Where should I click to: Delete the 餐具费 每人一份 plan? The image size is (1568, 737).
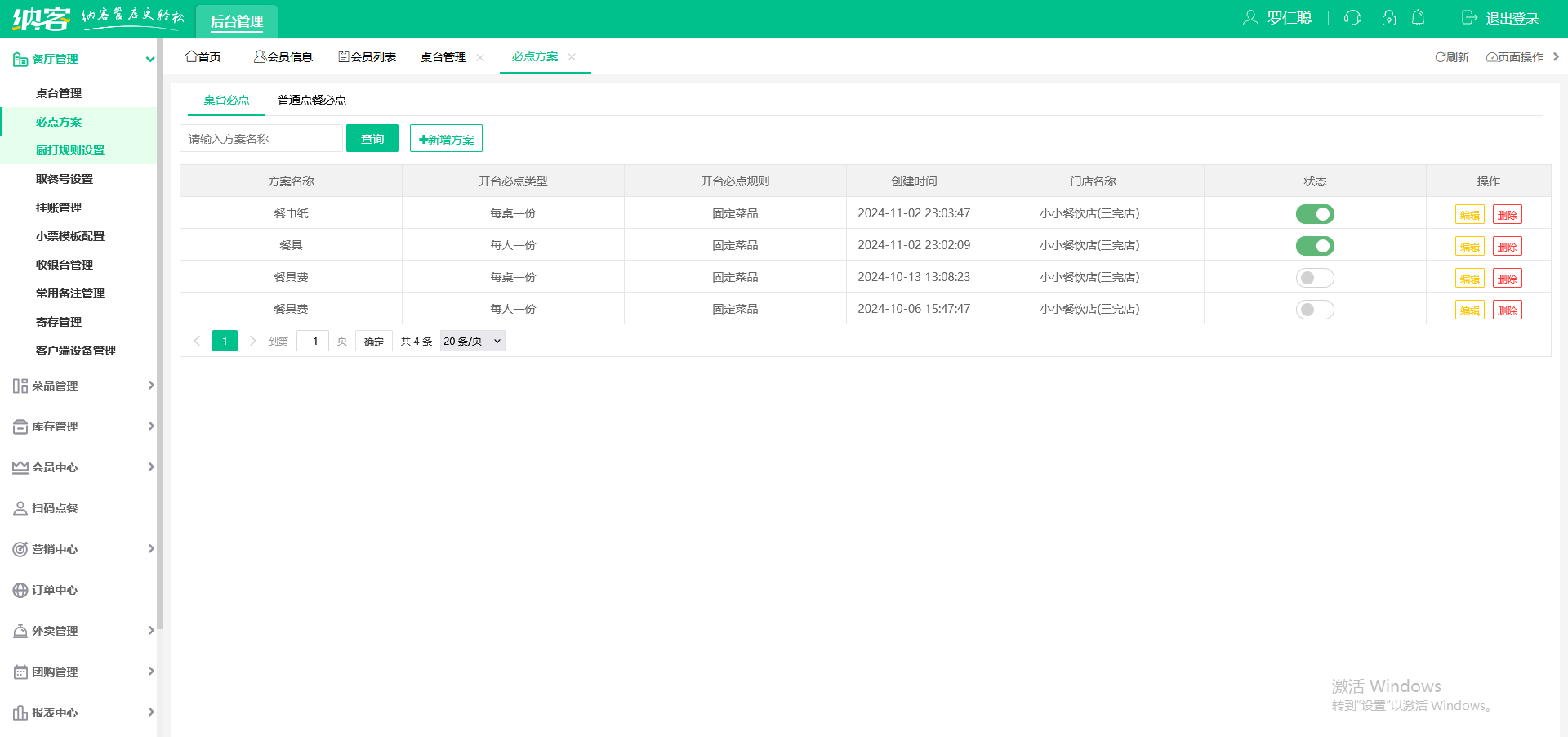click(1507, 310)
